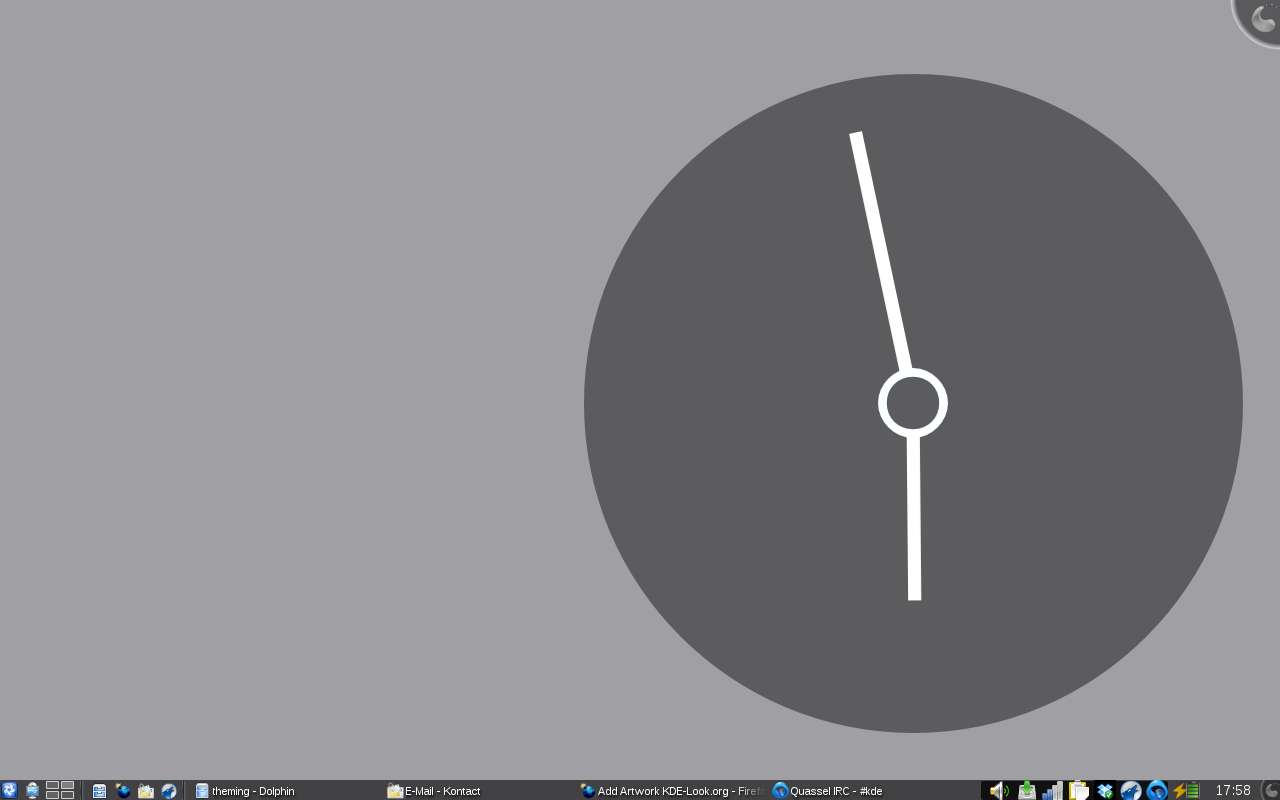Switch to E-Mail - Kontact window
This screenshot has height=800, width=1280.
480,791
